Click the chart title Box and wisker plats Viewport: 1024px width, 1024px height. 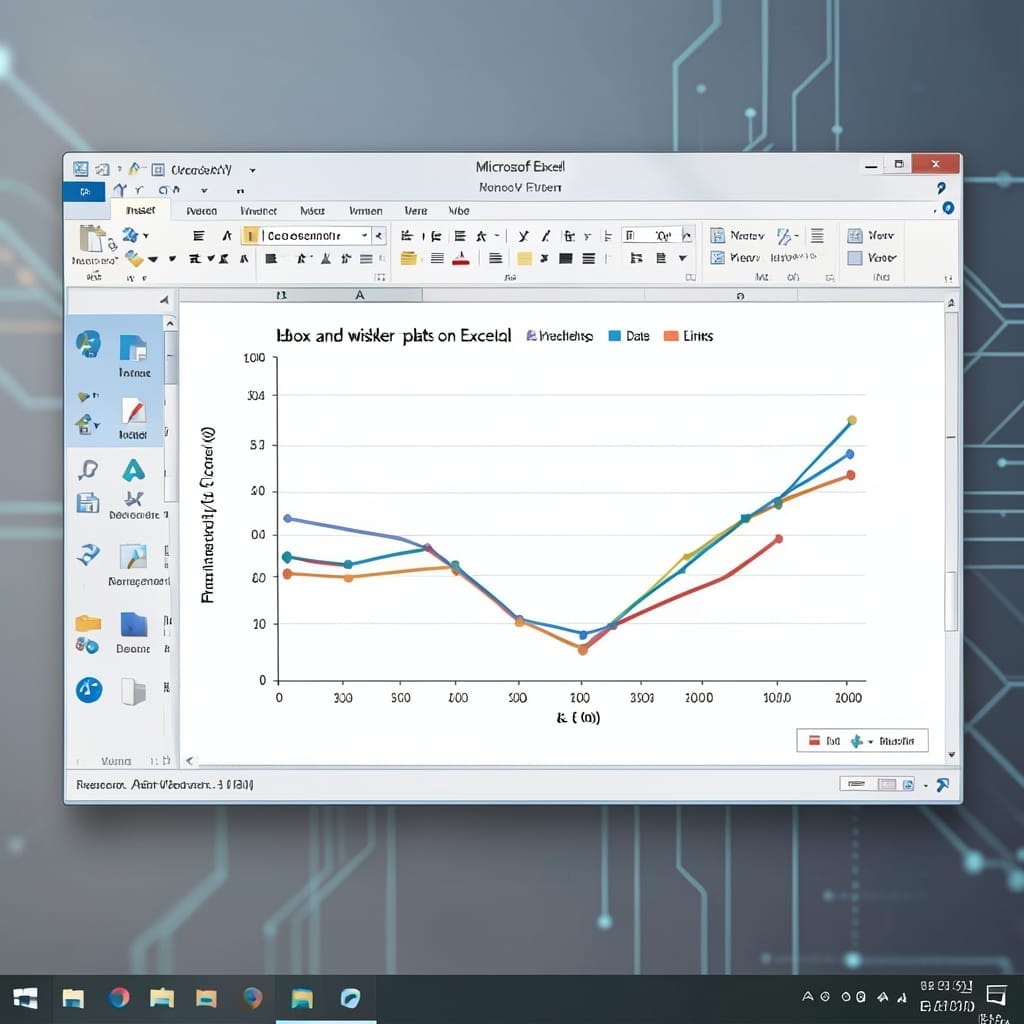tap(394, 336)
